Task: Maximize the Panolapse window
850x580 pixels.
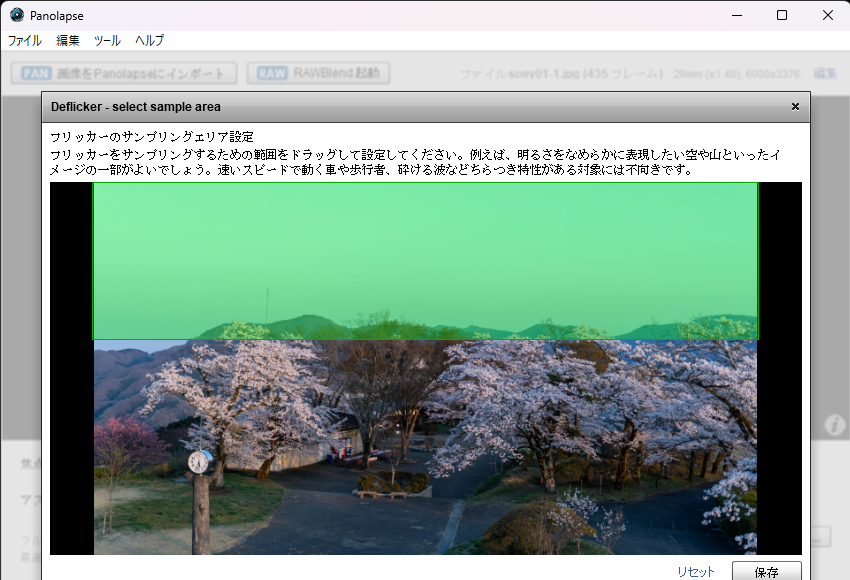Action: [x=782, y=15]
